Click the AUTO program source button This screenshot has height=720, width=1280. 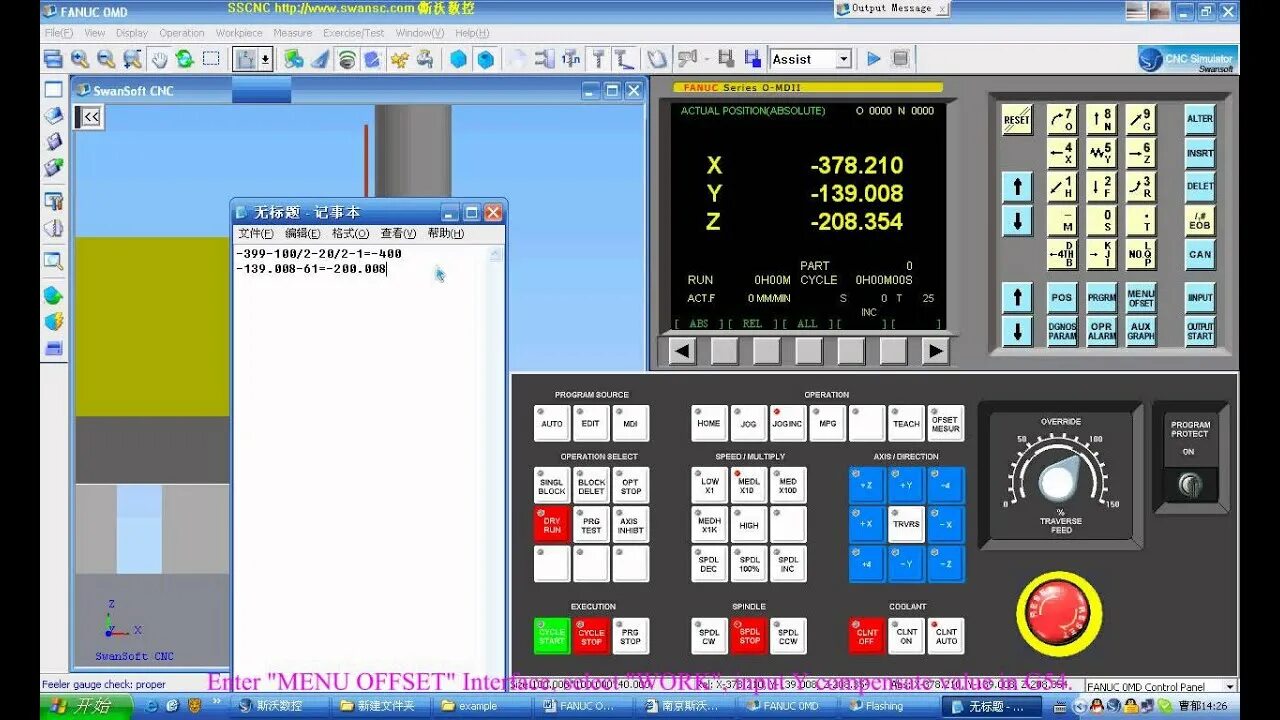(x=552, y=423)
